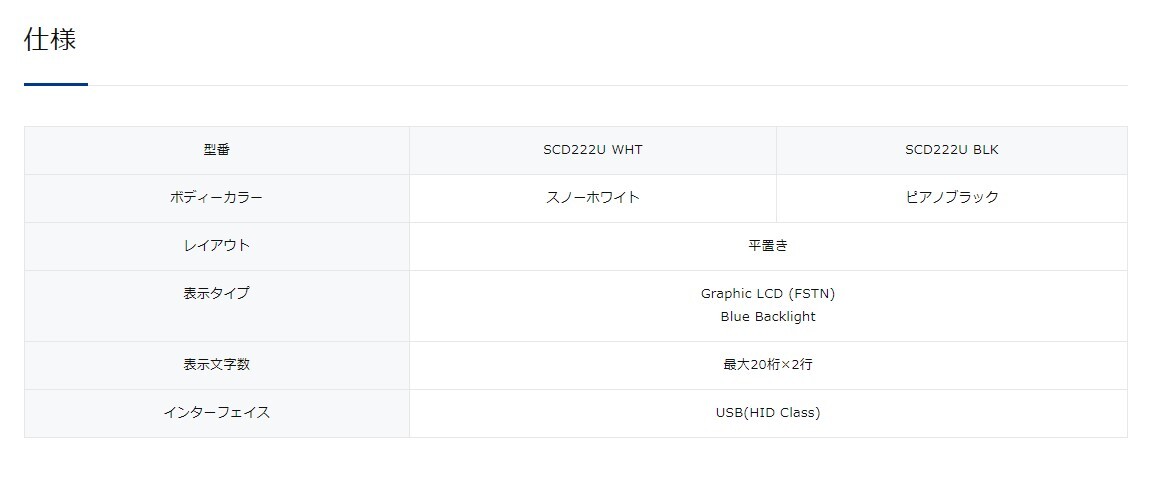Click the blue accent underline below 仕様
1172x502 pixels.
[x=56, y=85]
